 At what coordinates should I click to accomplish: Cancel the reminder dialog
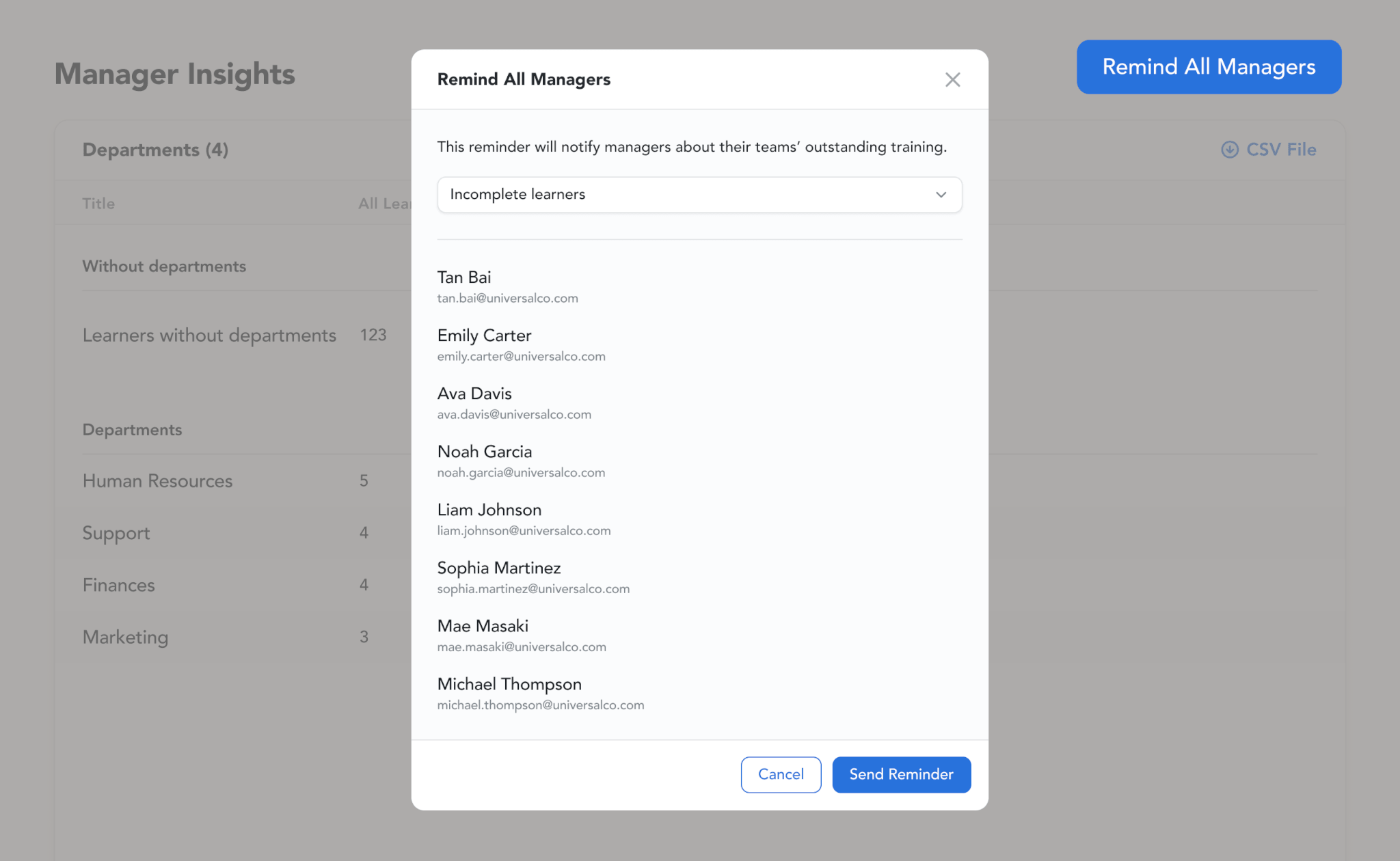tap(780, 774)
